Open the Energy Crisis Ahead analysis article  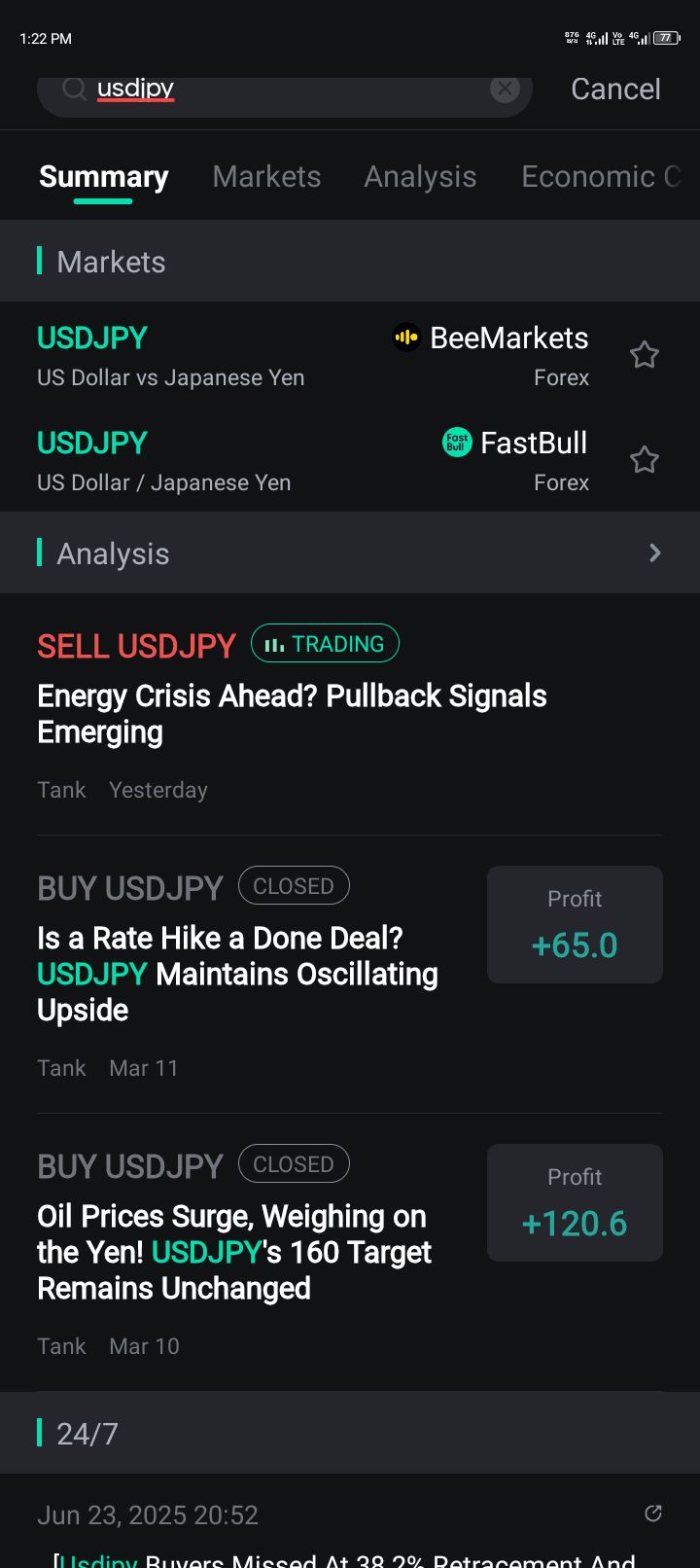292,714
